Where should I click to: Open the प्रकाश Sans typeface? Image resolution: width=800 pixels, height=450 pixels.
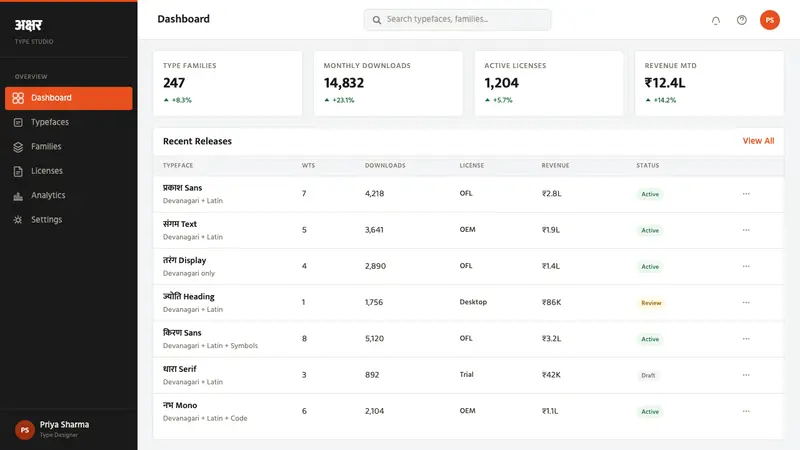tap(182, 188)
